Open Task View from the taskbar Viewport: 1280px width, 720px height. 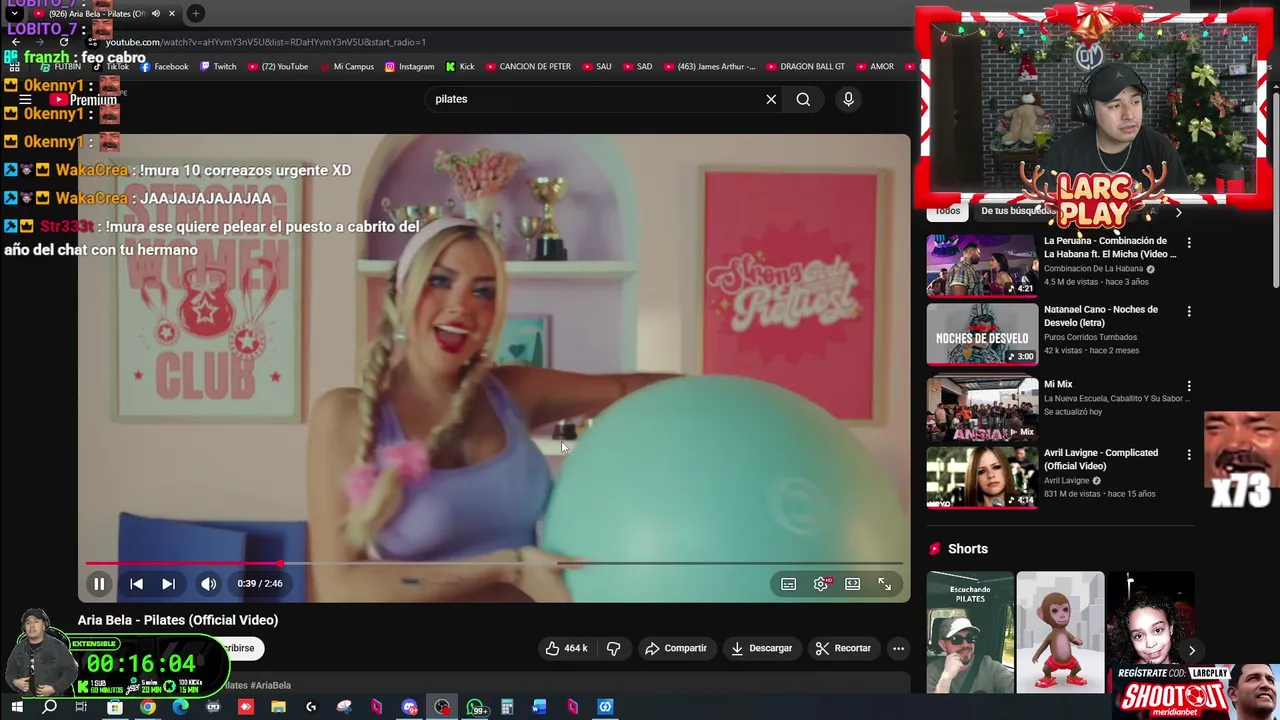coord(81,707)
